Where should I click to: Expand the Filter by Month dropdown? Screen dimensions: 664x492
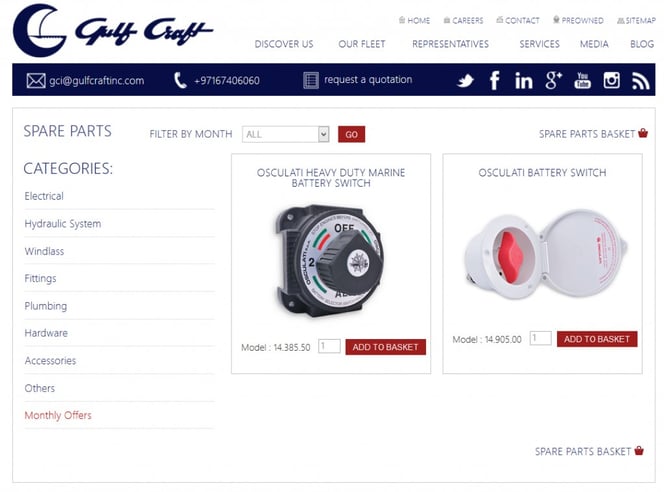[285, 134]
